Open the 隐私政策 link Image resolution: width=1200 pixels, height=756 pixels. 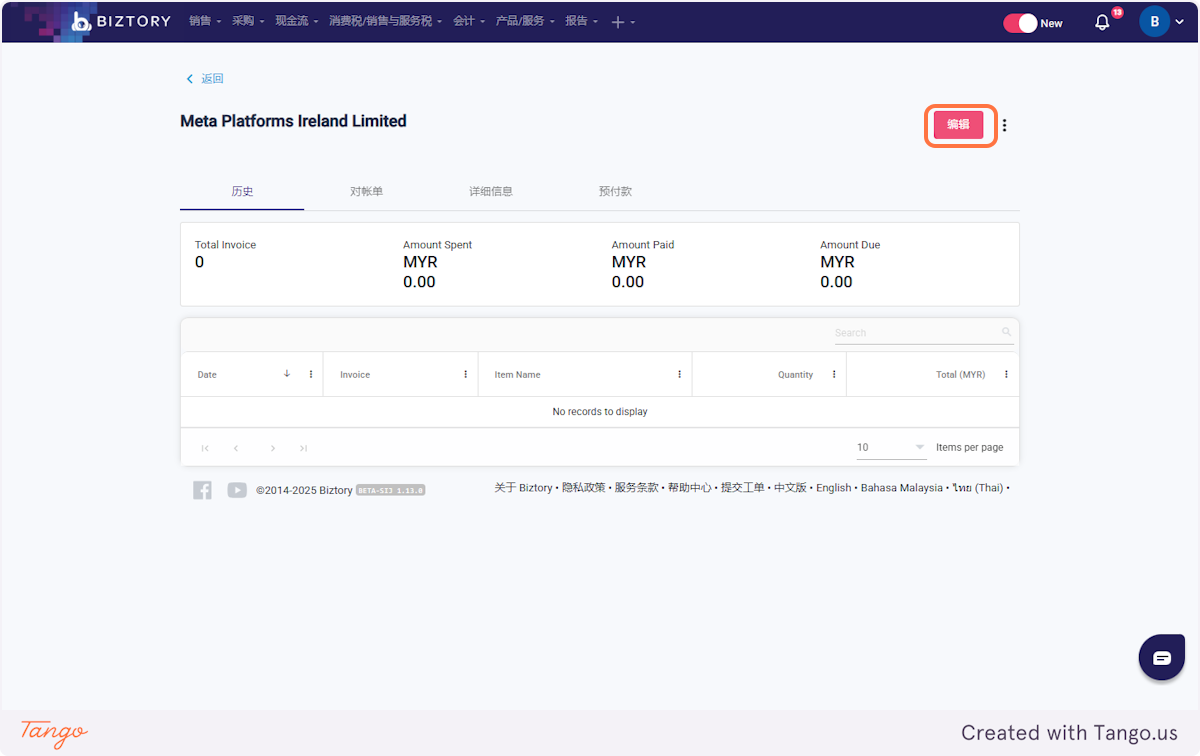[584, 488]
